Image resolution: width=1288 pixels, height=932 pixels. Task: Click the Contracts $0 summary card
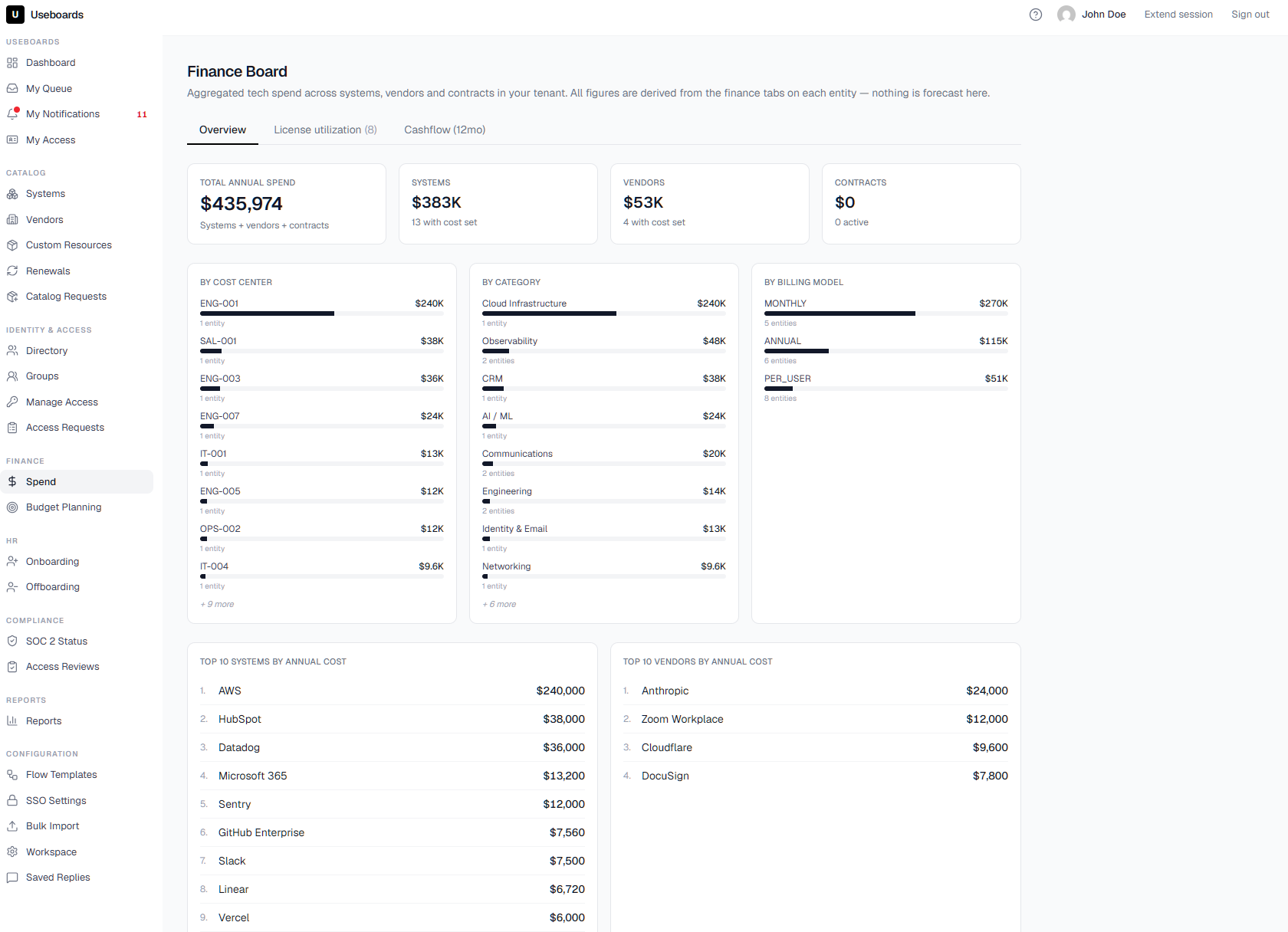[922, 204]
